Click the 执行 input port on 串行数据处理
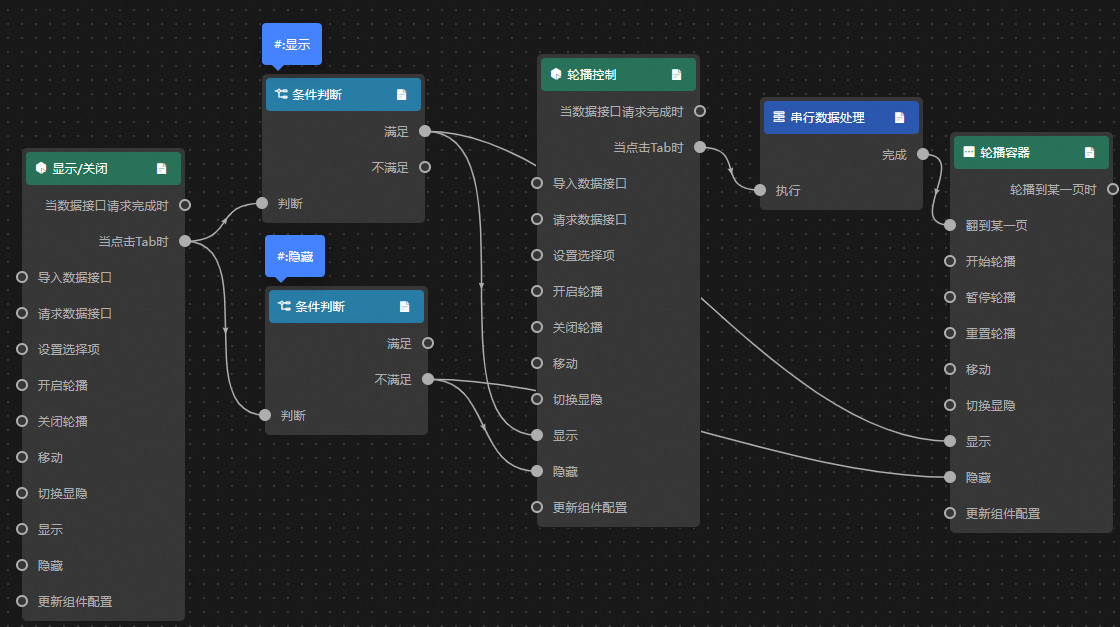Screen dimensions: 1120x627 [x=762, y=190]
